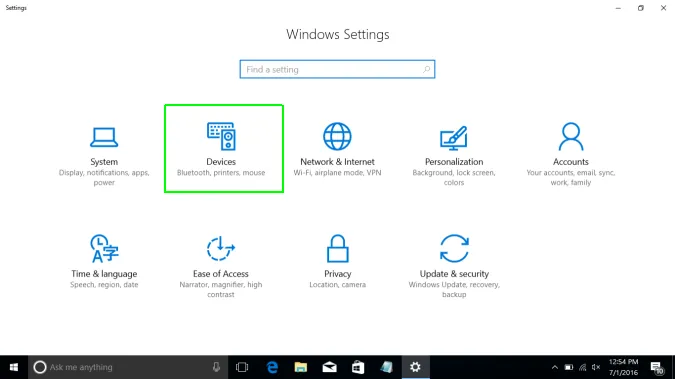The width and height of the screenshot is (675, 379).
Task: Click "Your accounts, email, sync, work, family" text
Action: [571, 177]
